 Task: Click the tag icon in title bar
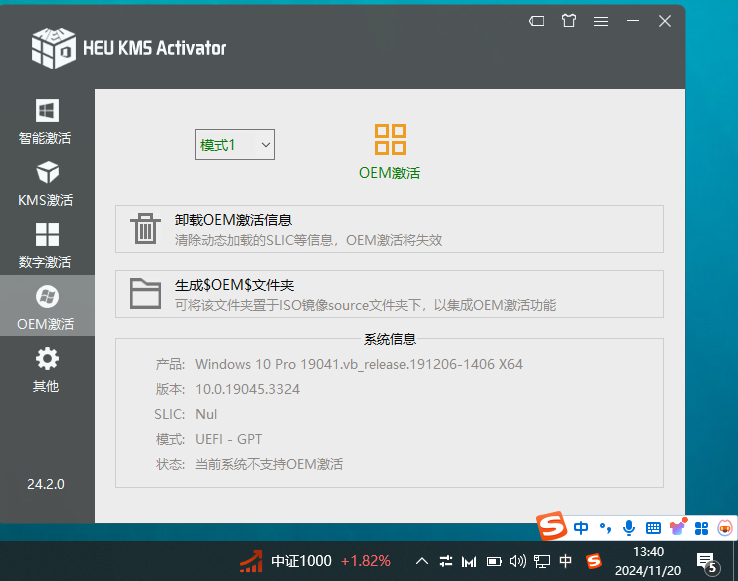(x=537, y=21)
